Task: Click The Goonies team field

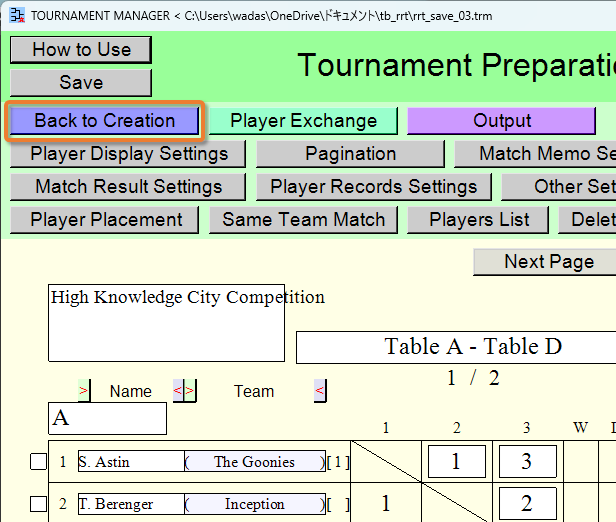Action: (x=255, y=461)
